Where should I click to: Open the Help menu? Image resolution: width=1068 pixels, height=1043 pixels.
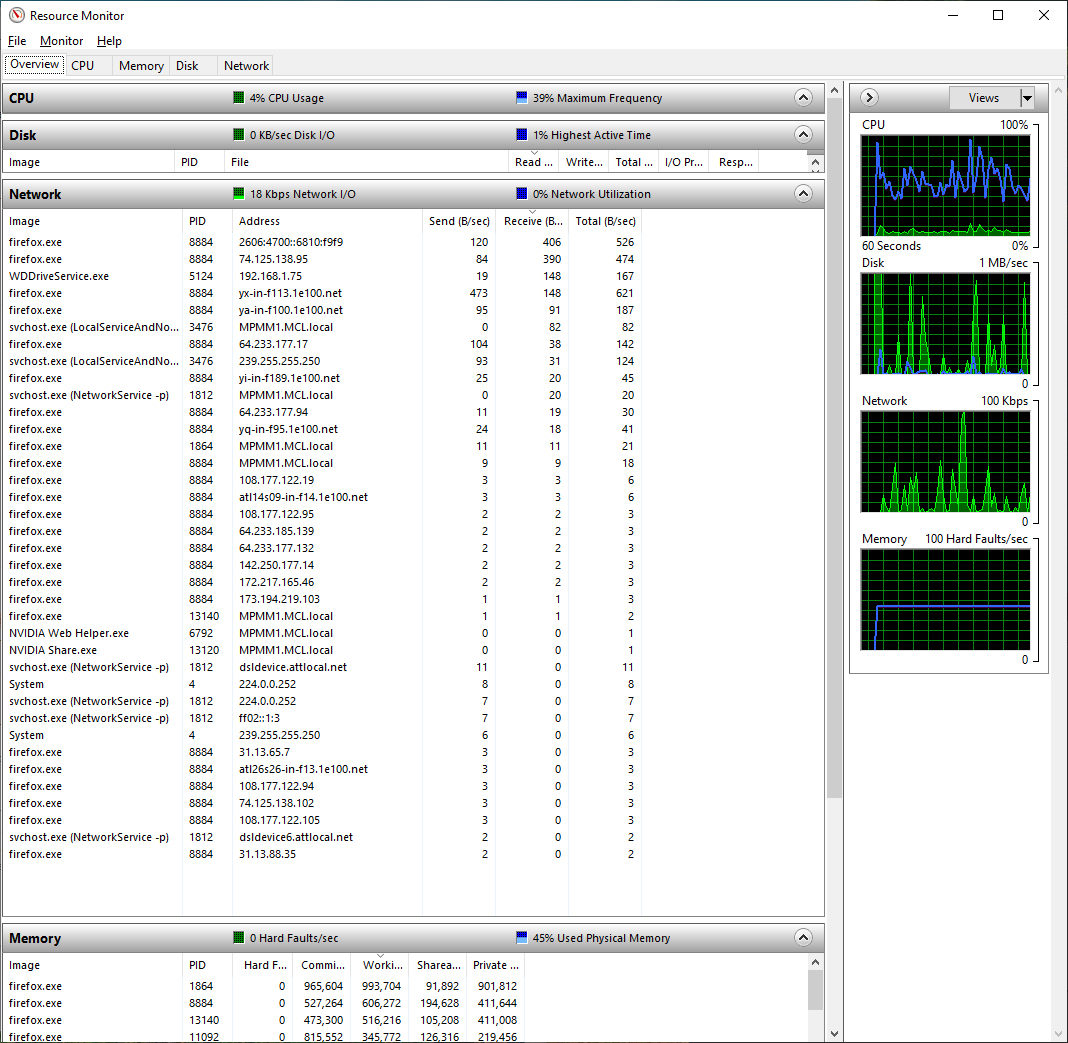(x=109, y=41)
